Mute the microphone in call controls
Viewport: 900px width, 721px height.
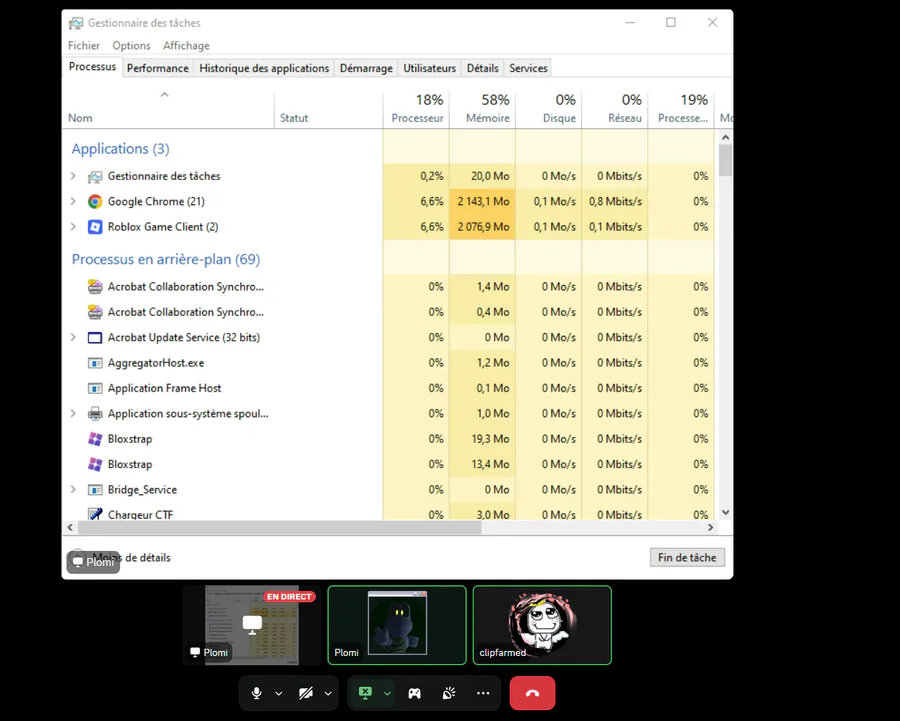pos(257,693)
